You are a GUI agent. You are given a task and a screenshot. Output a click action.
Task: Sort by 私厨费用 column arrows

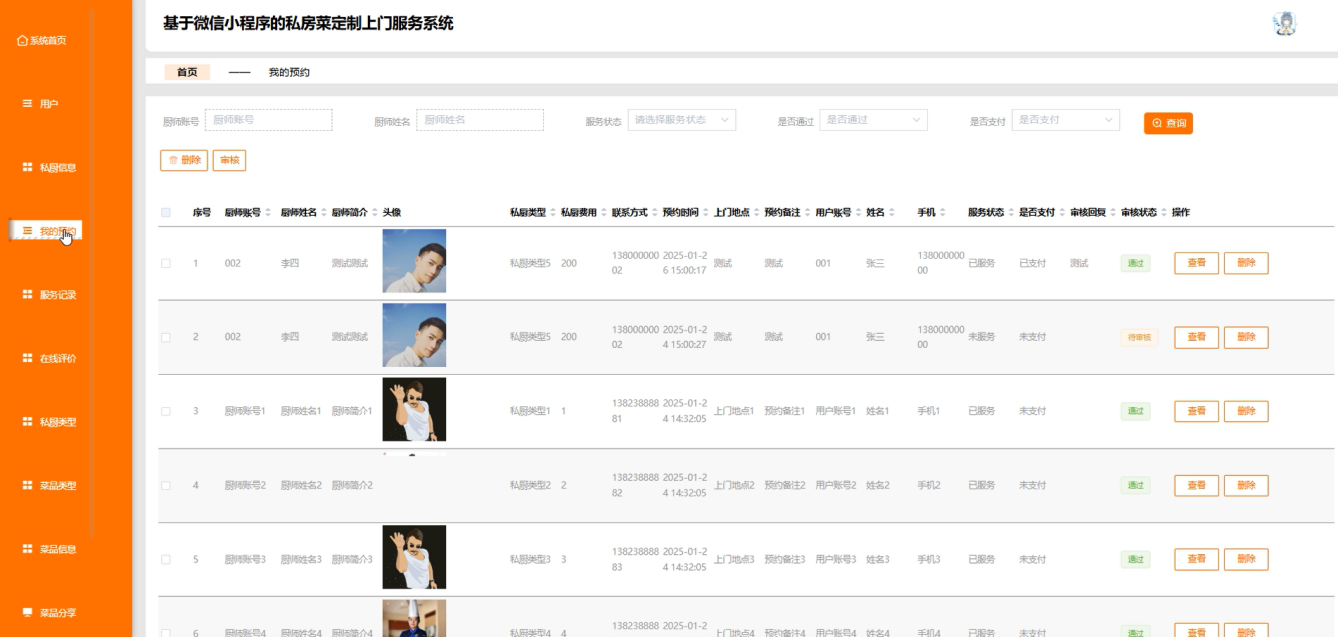click(x=604, y=212)
